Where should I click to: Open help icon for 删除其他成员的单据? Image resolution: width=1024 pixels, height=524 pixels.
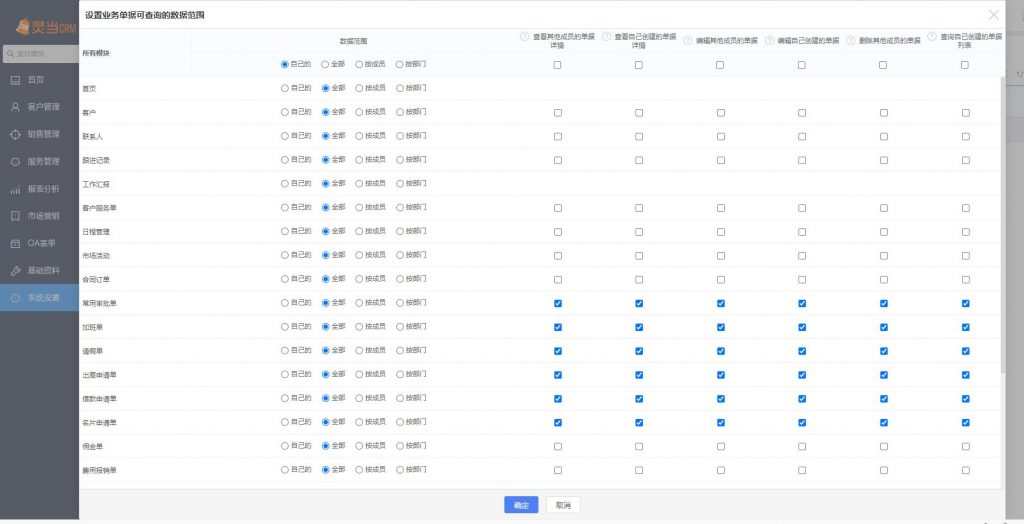[x=850, y=41]
